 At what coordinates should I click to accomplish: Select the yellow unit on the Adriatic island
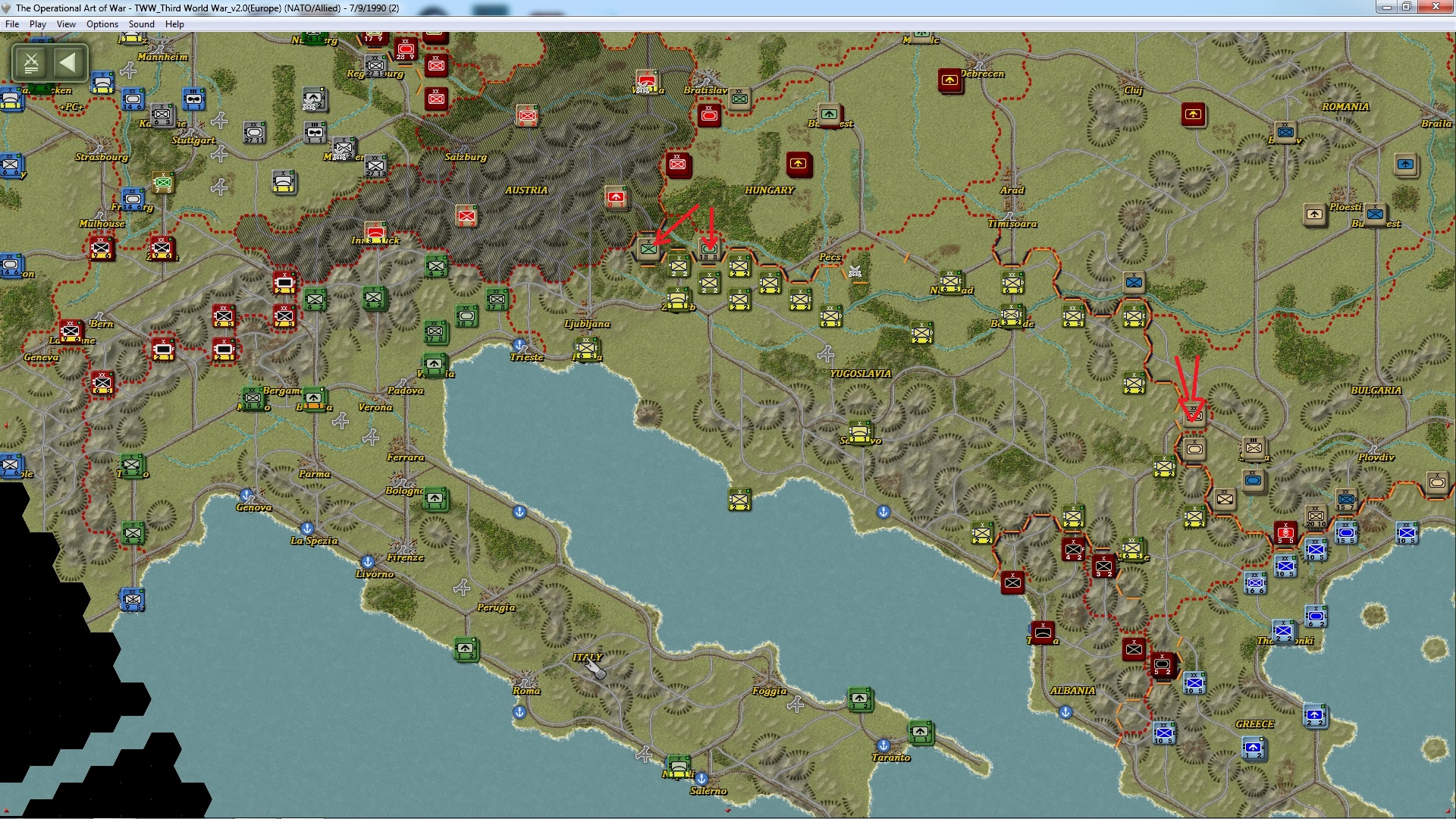click(x=739, y=499)
